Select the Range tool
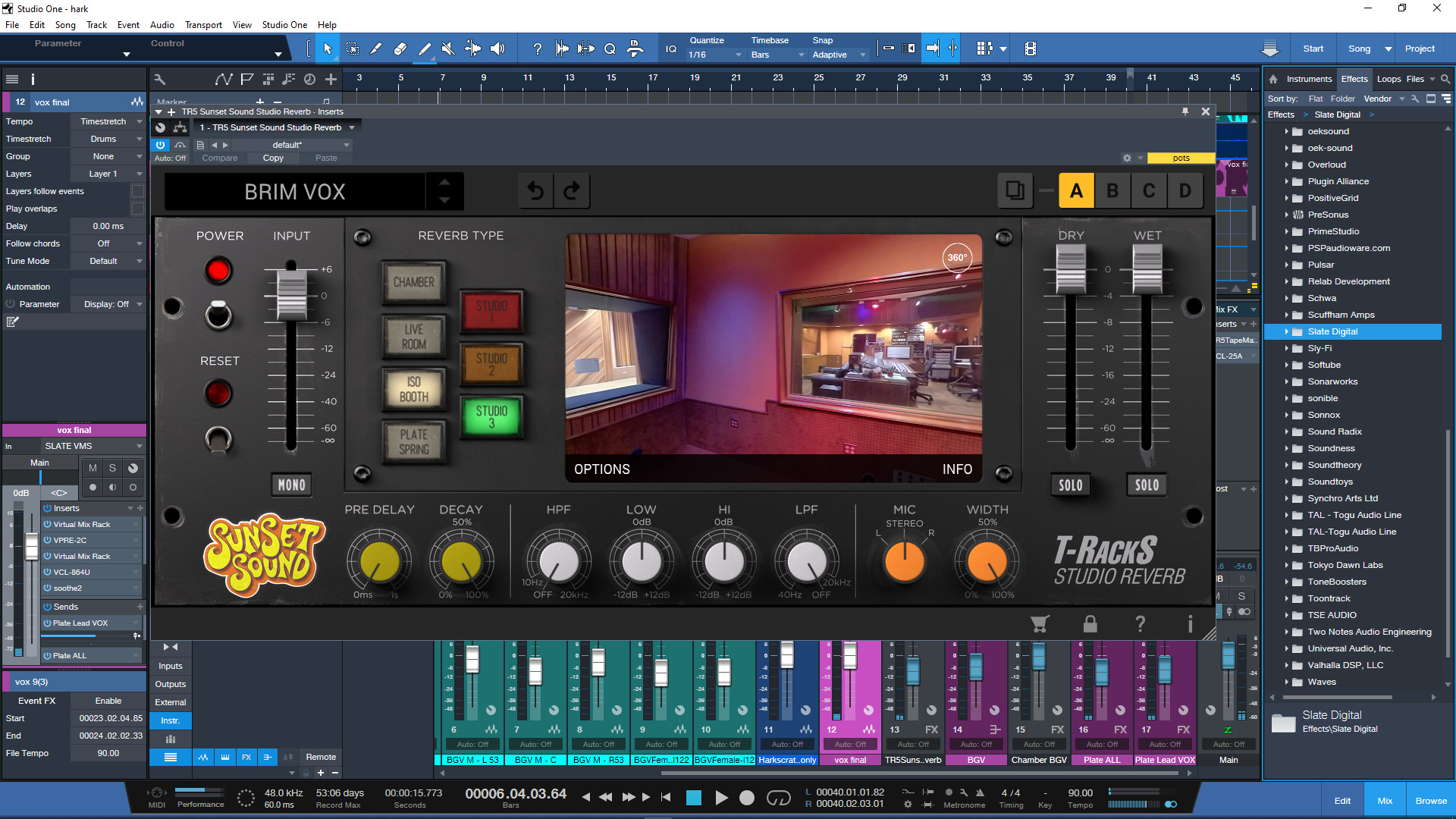 (x=353, y=49)
